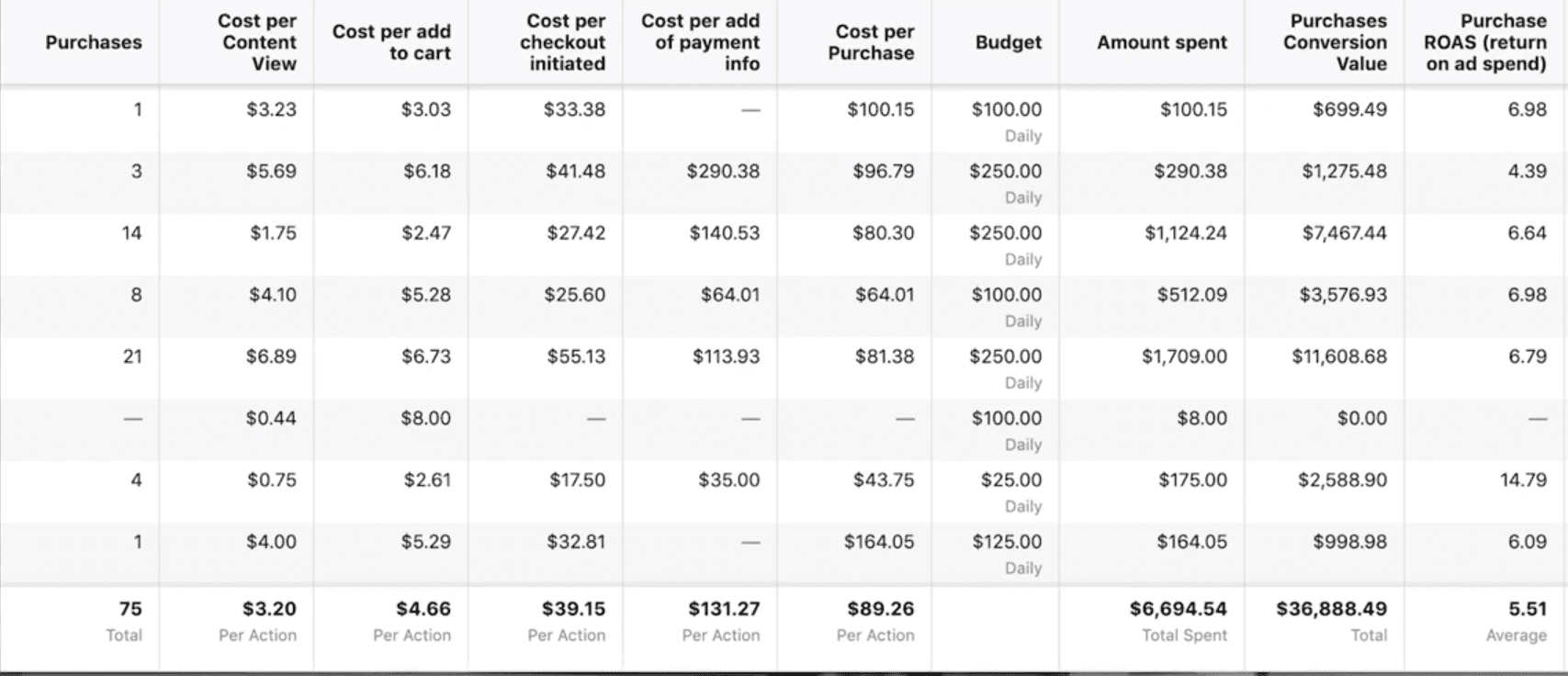Click Cost per add of payment info header
This screenshot has height=676, width=1568.
point(700,42)
